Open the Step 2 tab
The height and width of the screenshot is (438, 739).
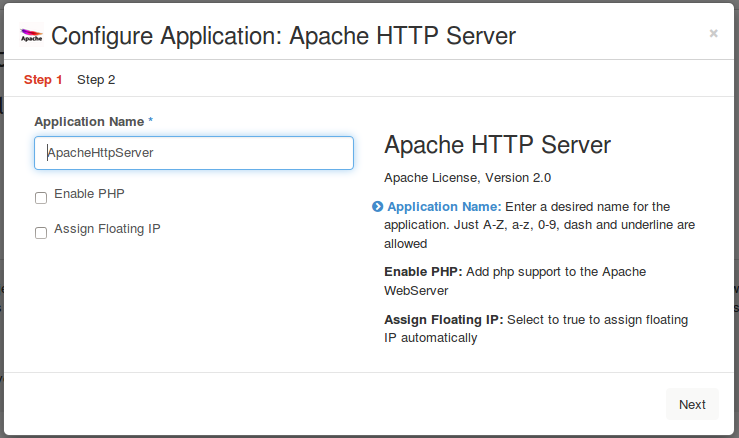tap(96, 80)
